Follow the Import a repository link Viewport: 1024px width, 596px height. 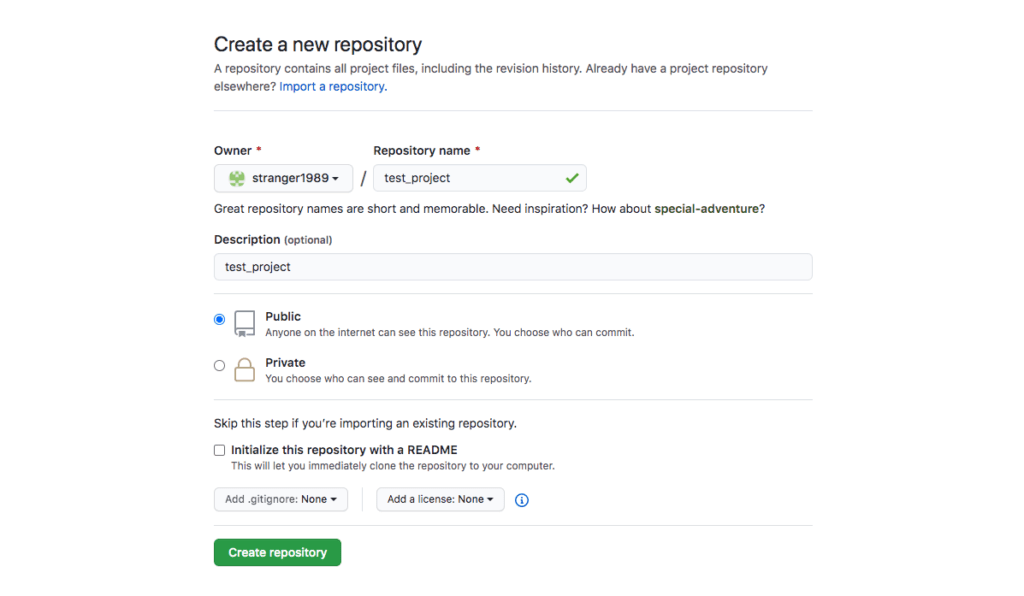point(333,86)
